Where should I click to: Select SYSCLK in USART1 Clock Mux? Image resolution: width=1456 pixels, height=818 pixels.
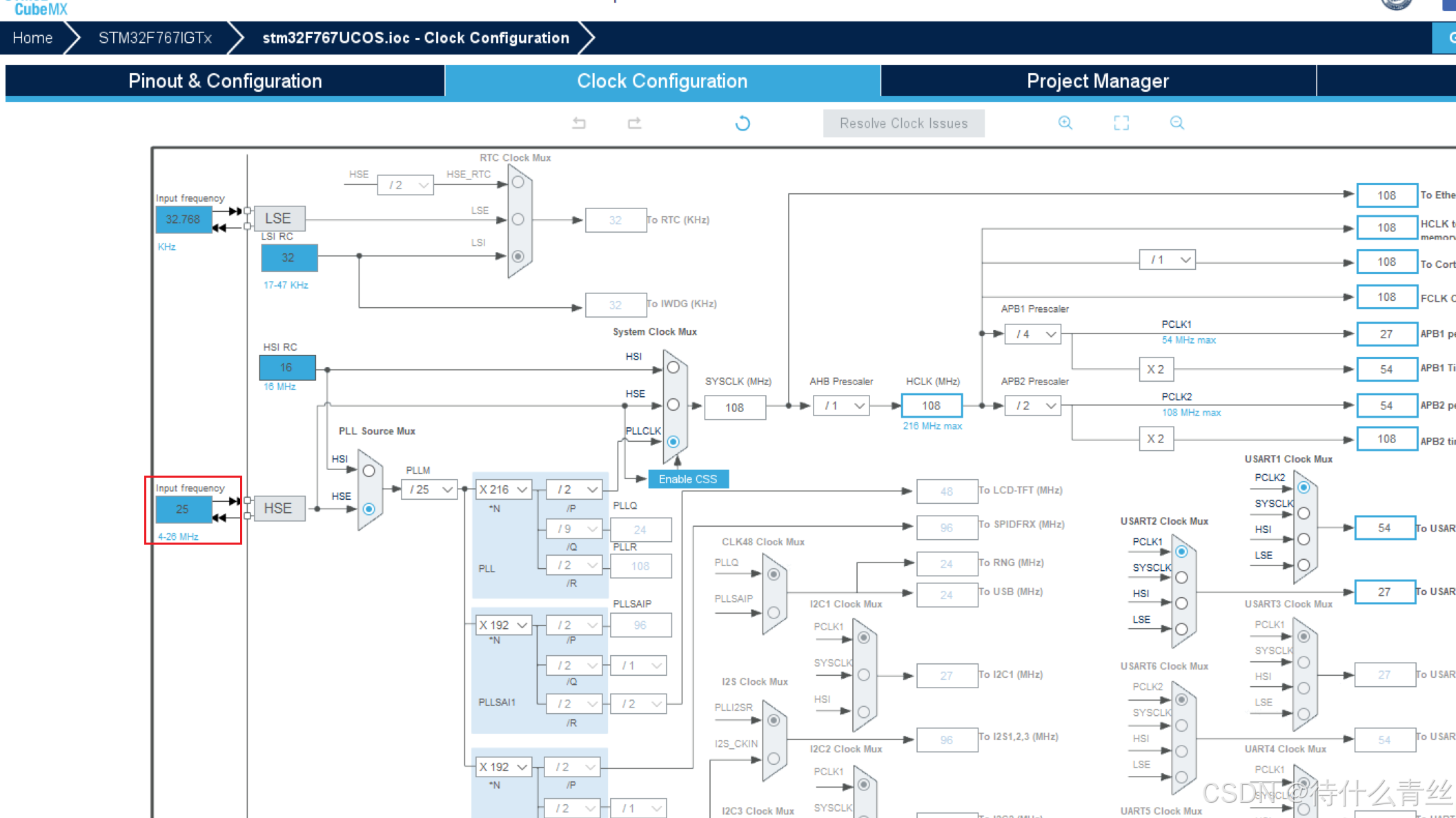click(1303, 513)
